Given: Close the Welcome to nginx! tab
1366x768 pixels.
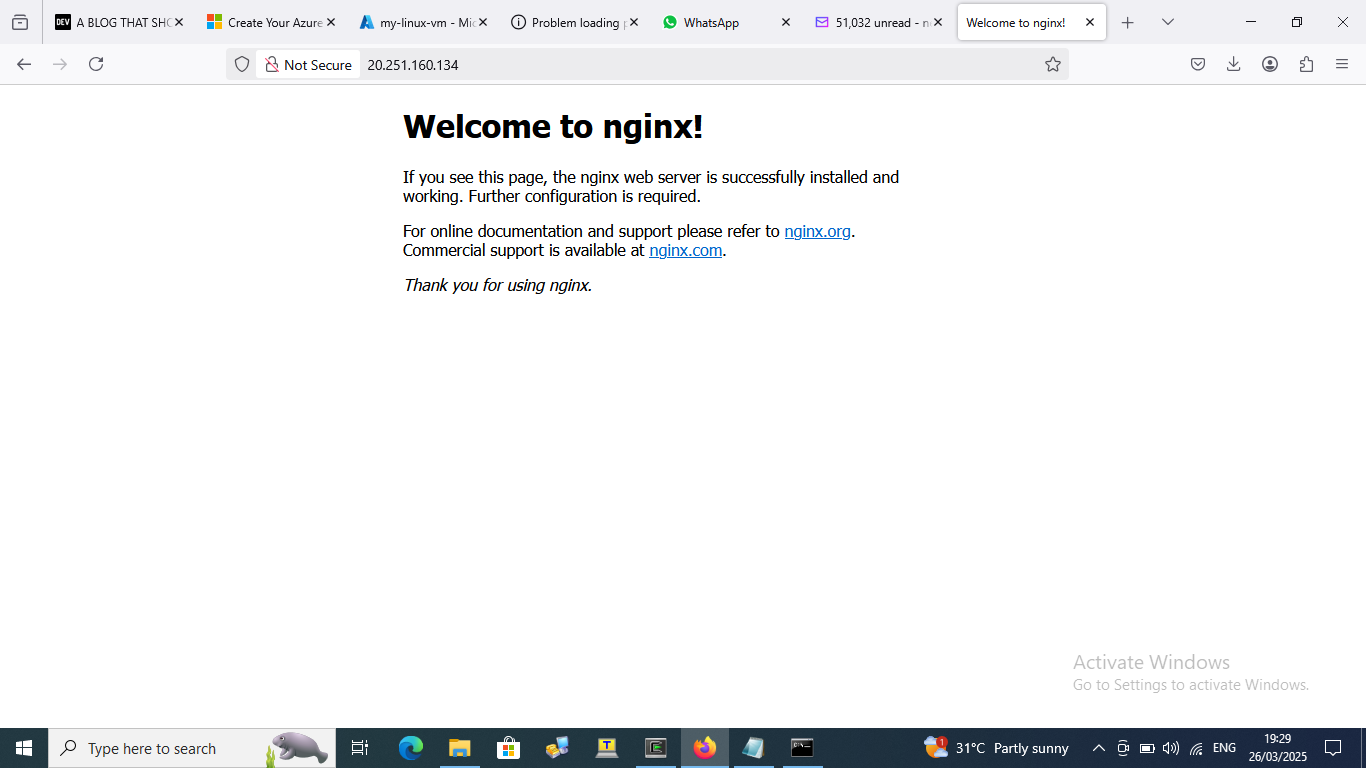Looking at the screenshot, I should pyautogui.click(x=1090, y=22).
